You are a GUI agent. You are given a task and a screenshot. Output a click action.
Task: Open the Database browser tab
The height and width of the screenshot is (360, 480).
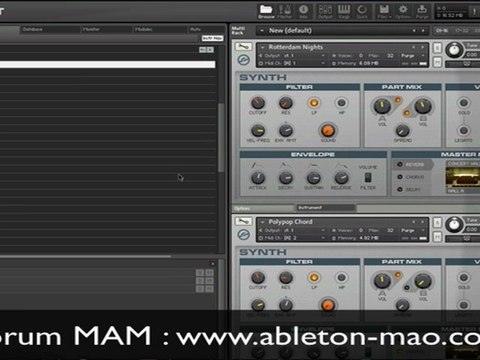50,29
